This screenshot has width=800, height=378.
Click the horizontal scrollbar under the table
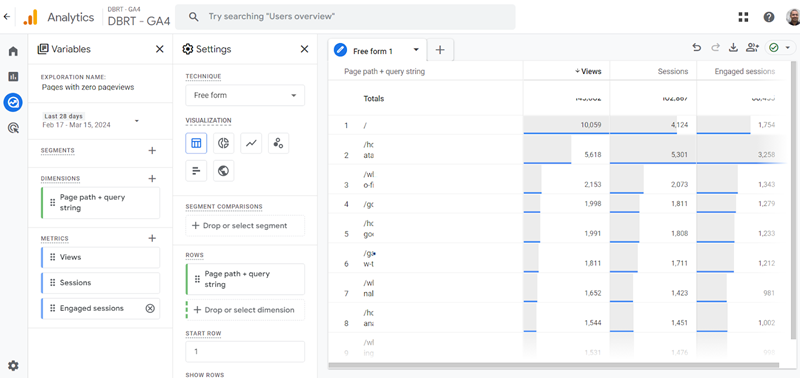554,365
